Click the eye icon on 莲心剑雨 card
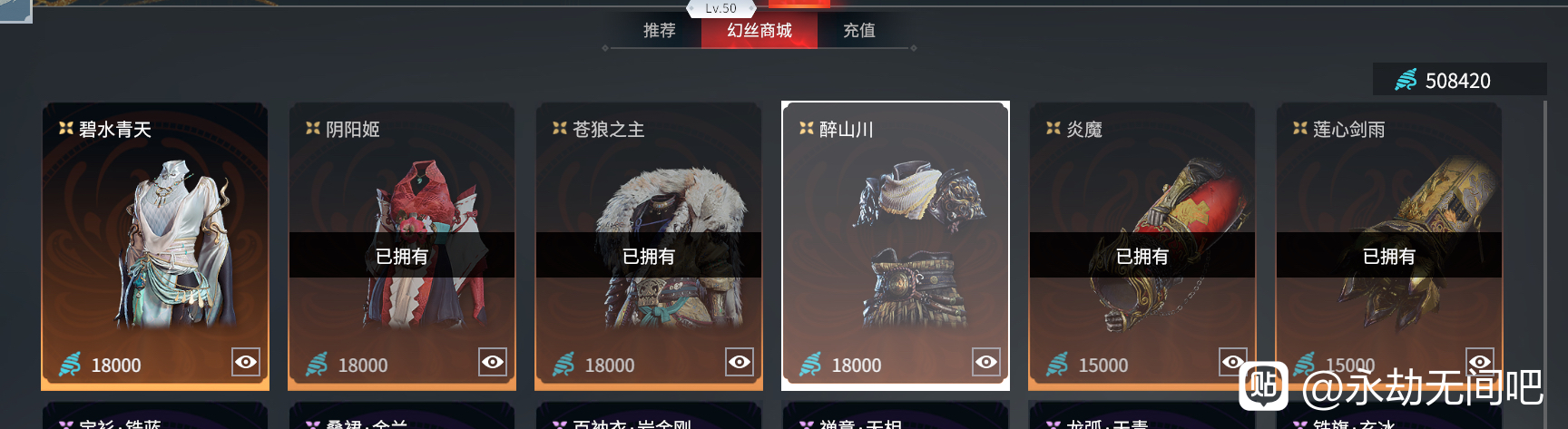The height and width of the screenshot is (429, 1568). pos(1480,362)
